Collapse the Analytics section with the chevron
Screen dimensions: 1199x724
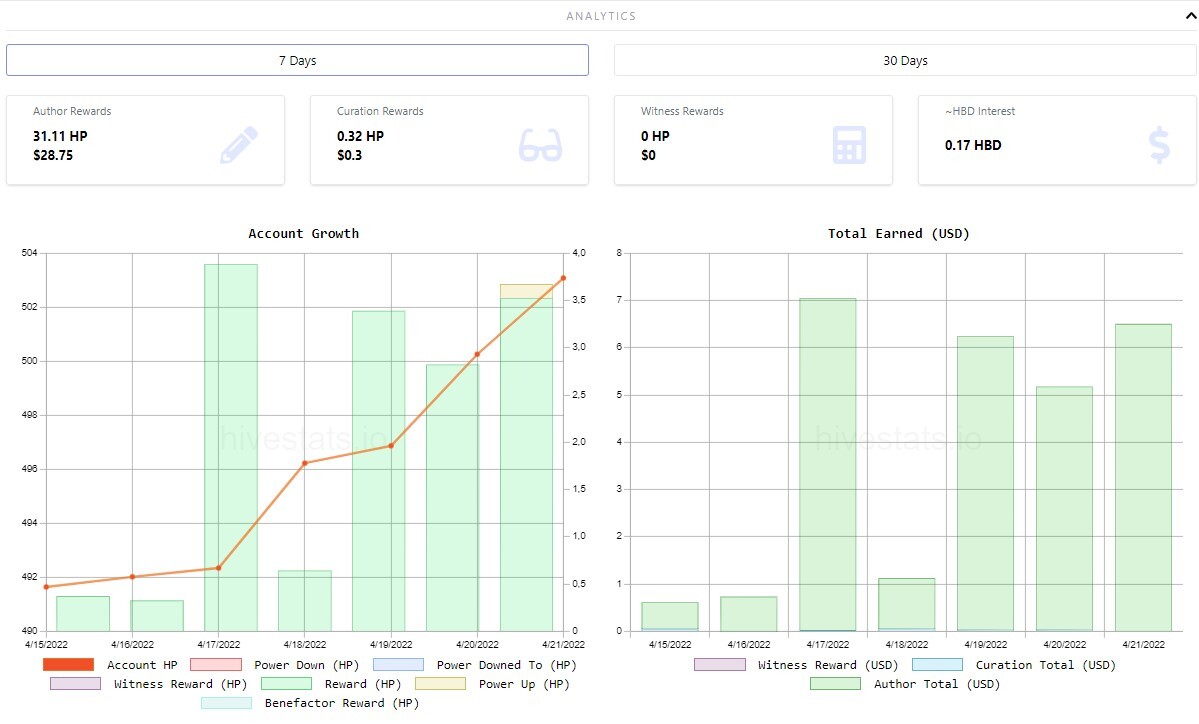coord(1191,16)
